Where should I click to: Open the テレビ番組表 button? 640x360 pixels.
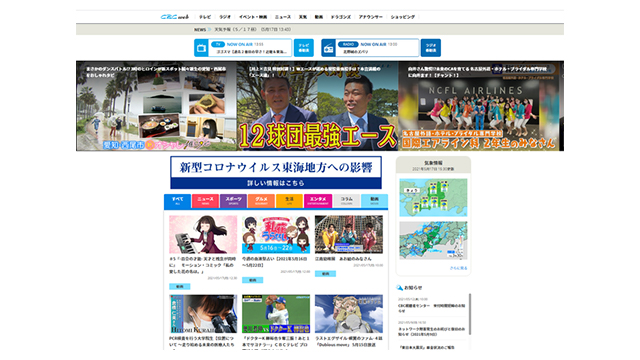click(x=304, y=48)
